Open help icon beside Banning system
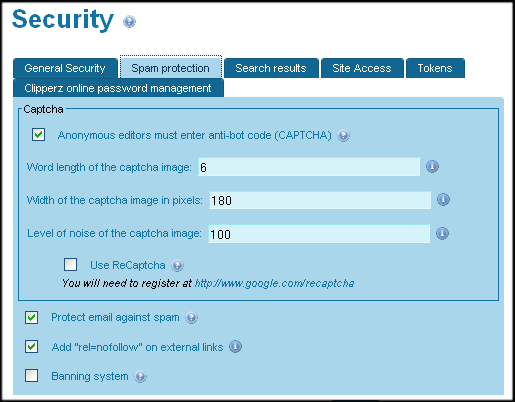This screenshot has height=402, width=515. click(x=140, y=377)
